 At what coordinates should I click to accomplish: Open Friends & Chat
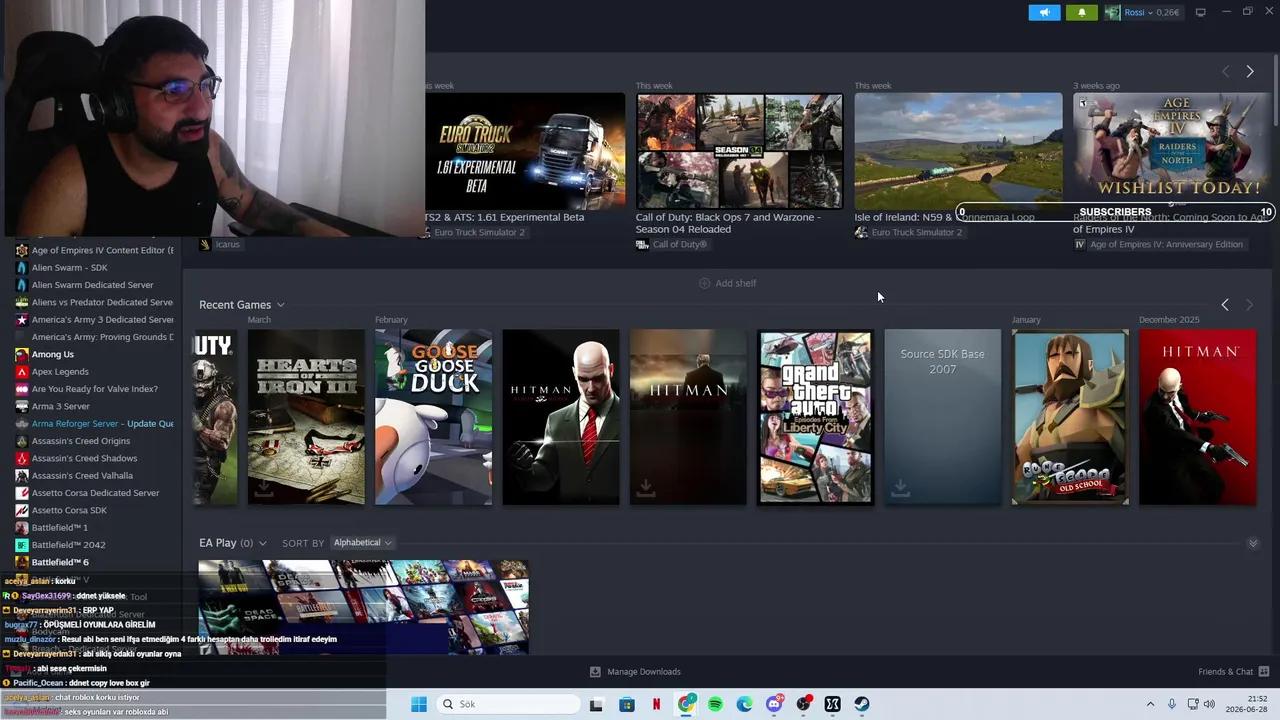coord(1234,672)
